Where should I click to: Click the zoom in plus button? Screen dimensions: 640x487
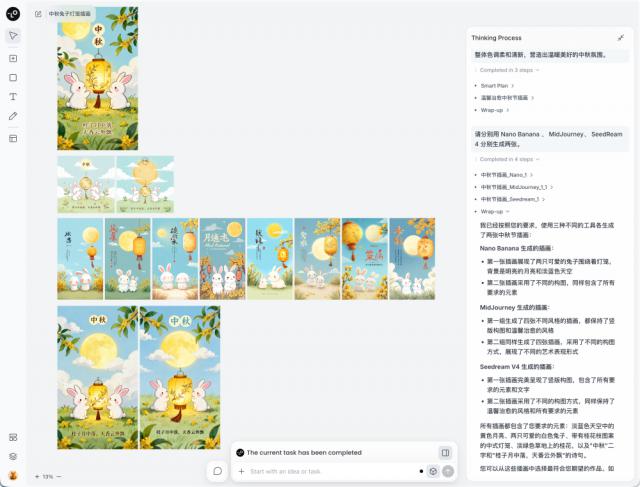(x=37, y=476)
